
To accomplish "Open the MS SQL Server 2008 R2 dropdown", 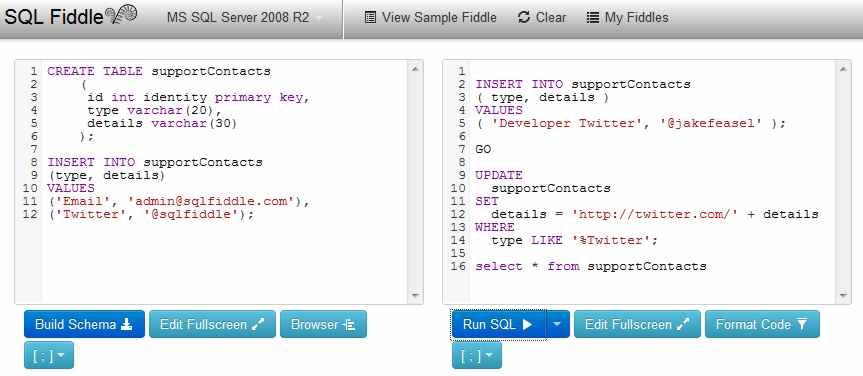I will (244, 18).
